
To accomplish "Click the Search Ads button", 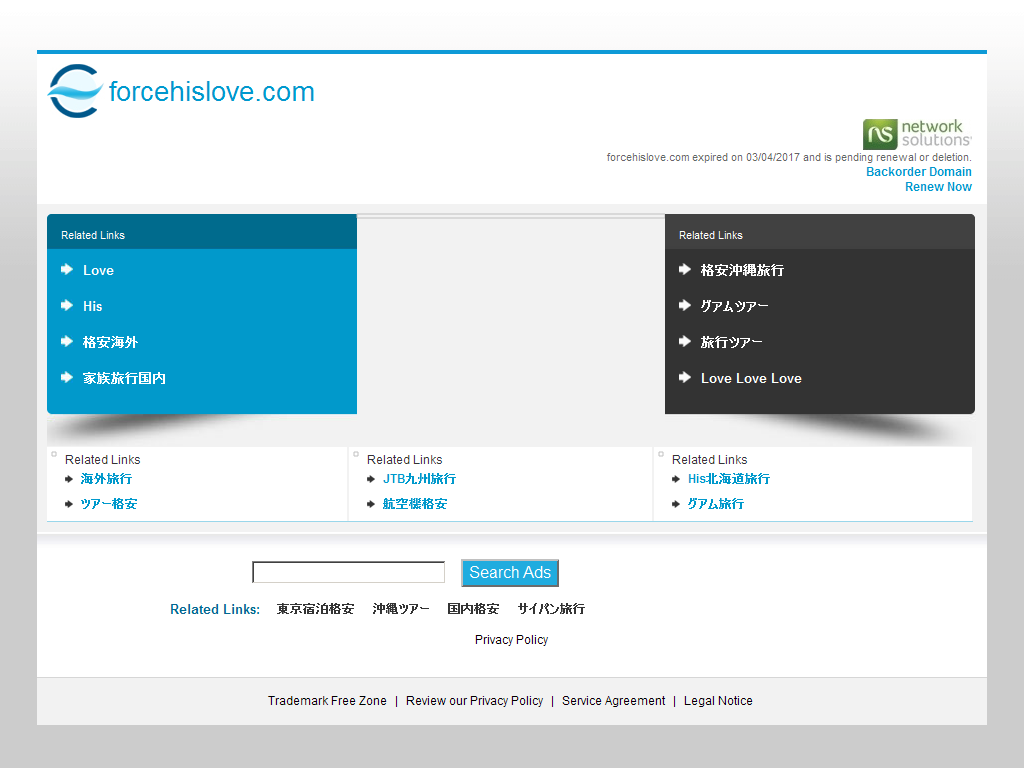I will [x=510, y=573].
